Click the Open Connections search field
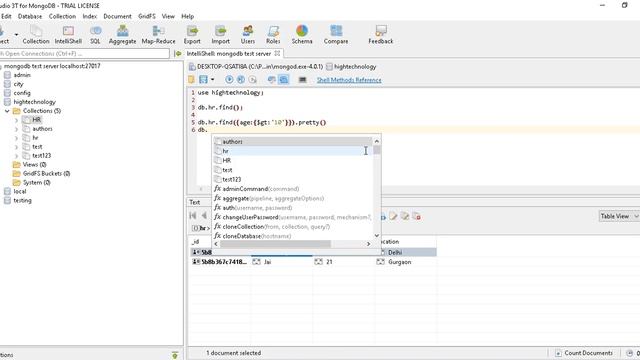 click(x=84, y=53)
